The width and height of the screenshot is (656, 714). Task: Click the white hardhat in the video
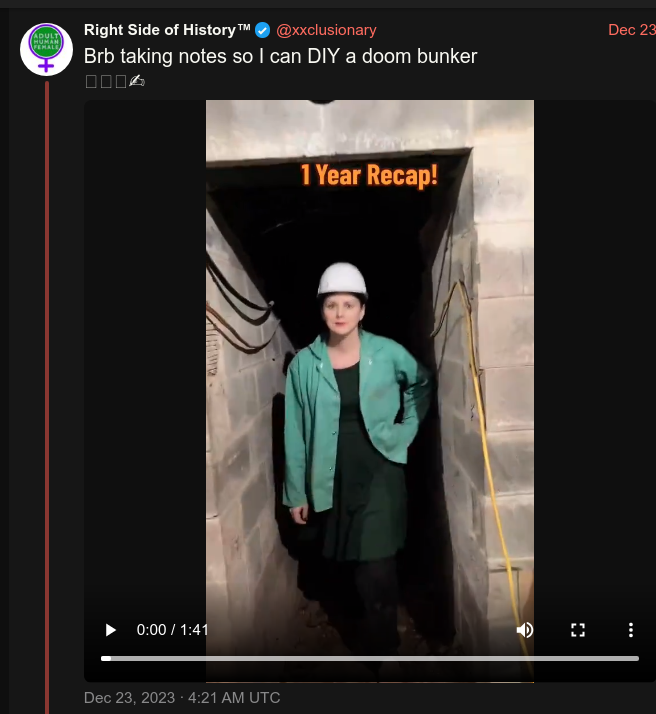coord(342,278)
